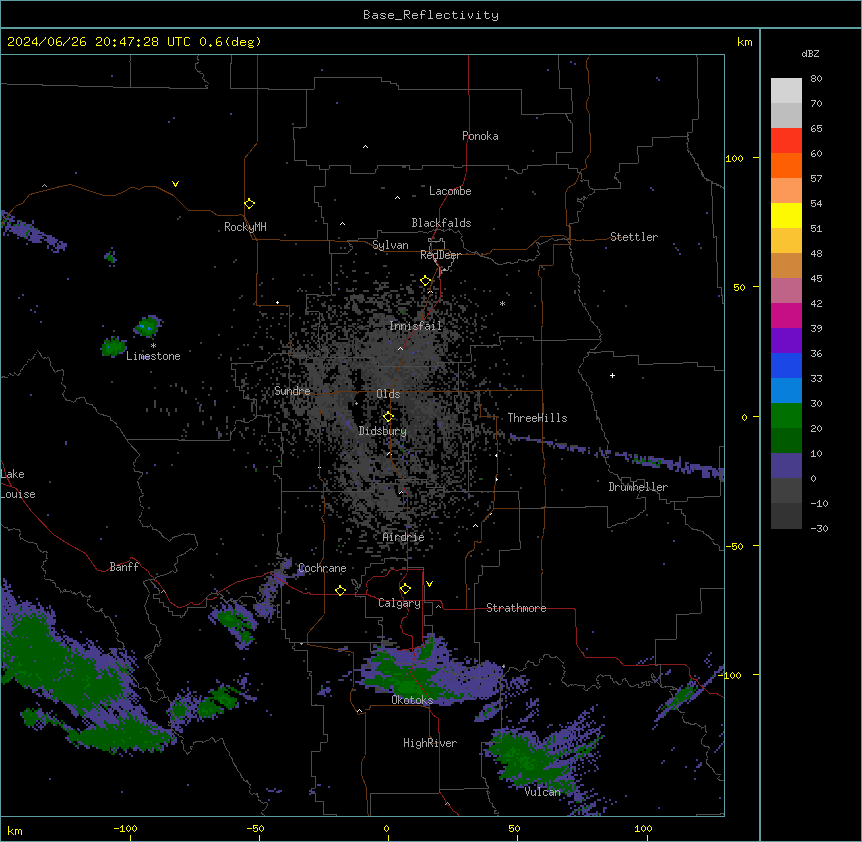Click the Base_Reflectivity title text
Viewport: 862px width, 842px height.
431,15
